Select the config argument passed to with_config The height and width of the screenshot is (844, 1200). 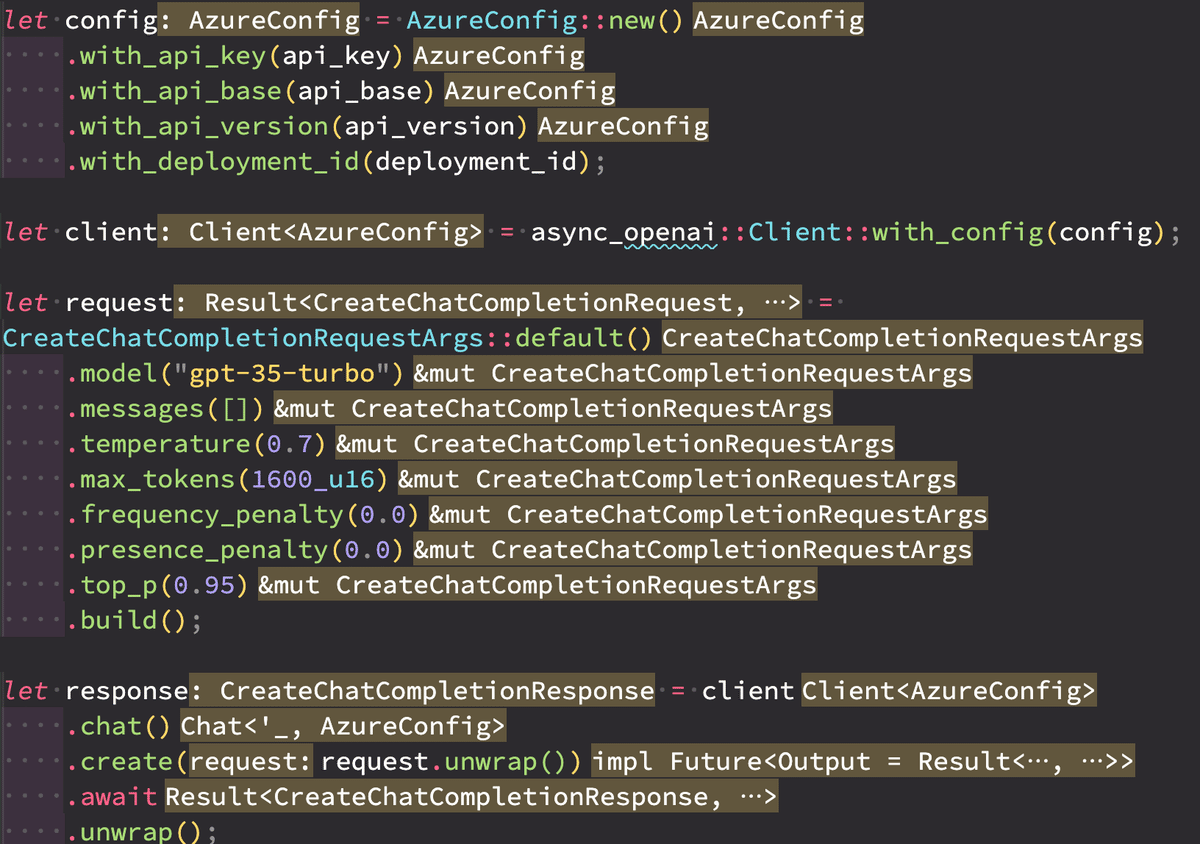[1104, 231]
